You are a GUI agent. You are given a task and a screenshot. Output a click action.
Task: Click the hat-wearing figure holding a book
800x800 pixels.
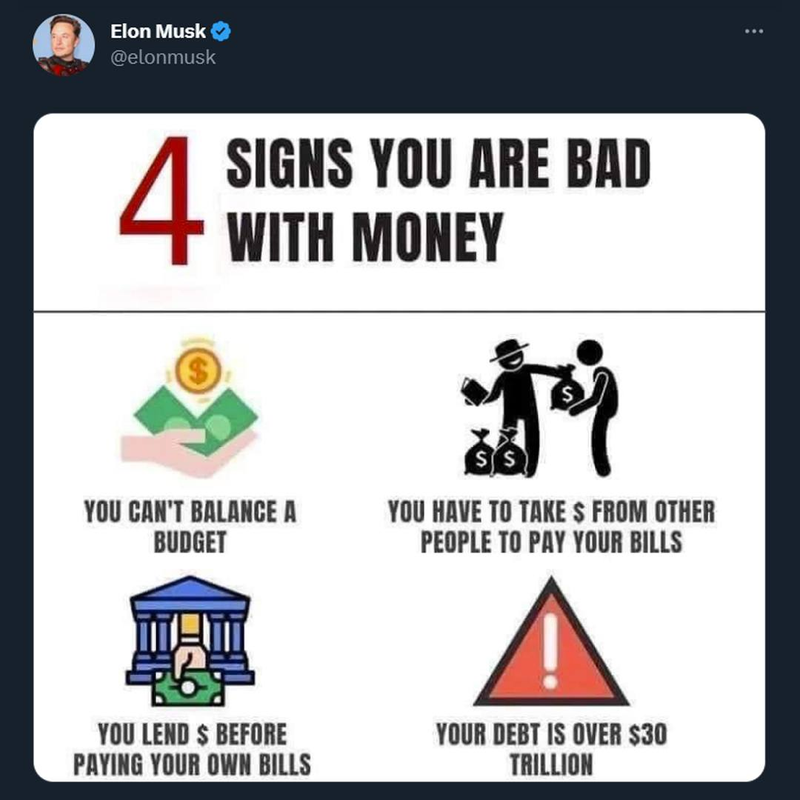click(510, 400)
